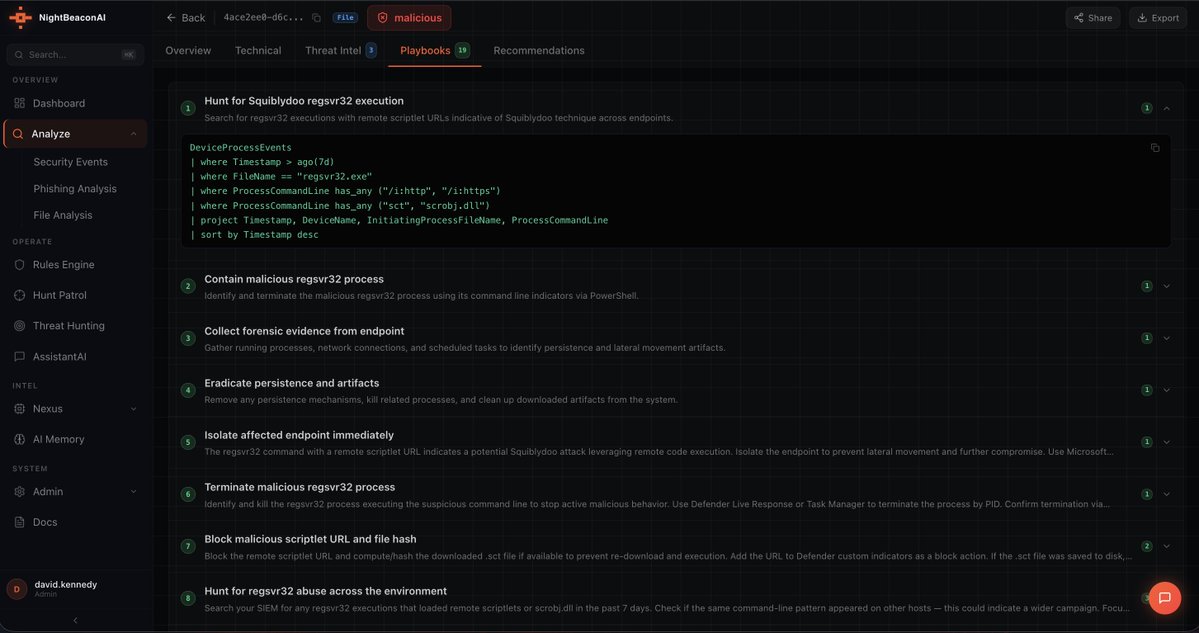
Task: Click the Share button
Action: click(x=1093, y=18)
